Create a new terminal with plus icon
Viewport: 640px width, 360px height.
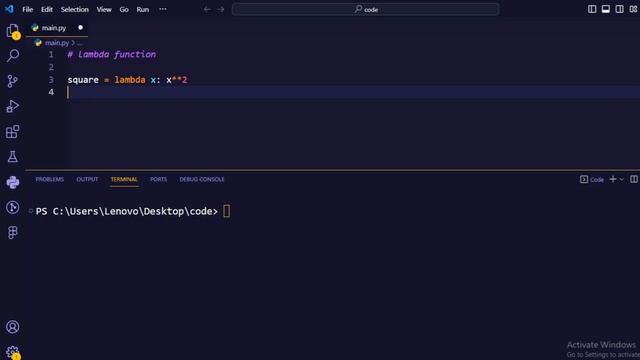(x=613, y=179)
